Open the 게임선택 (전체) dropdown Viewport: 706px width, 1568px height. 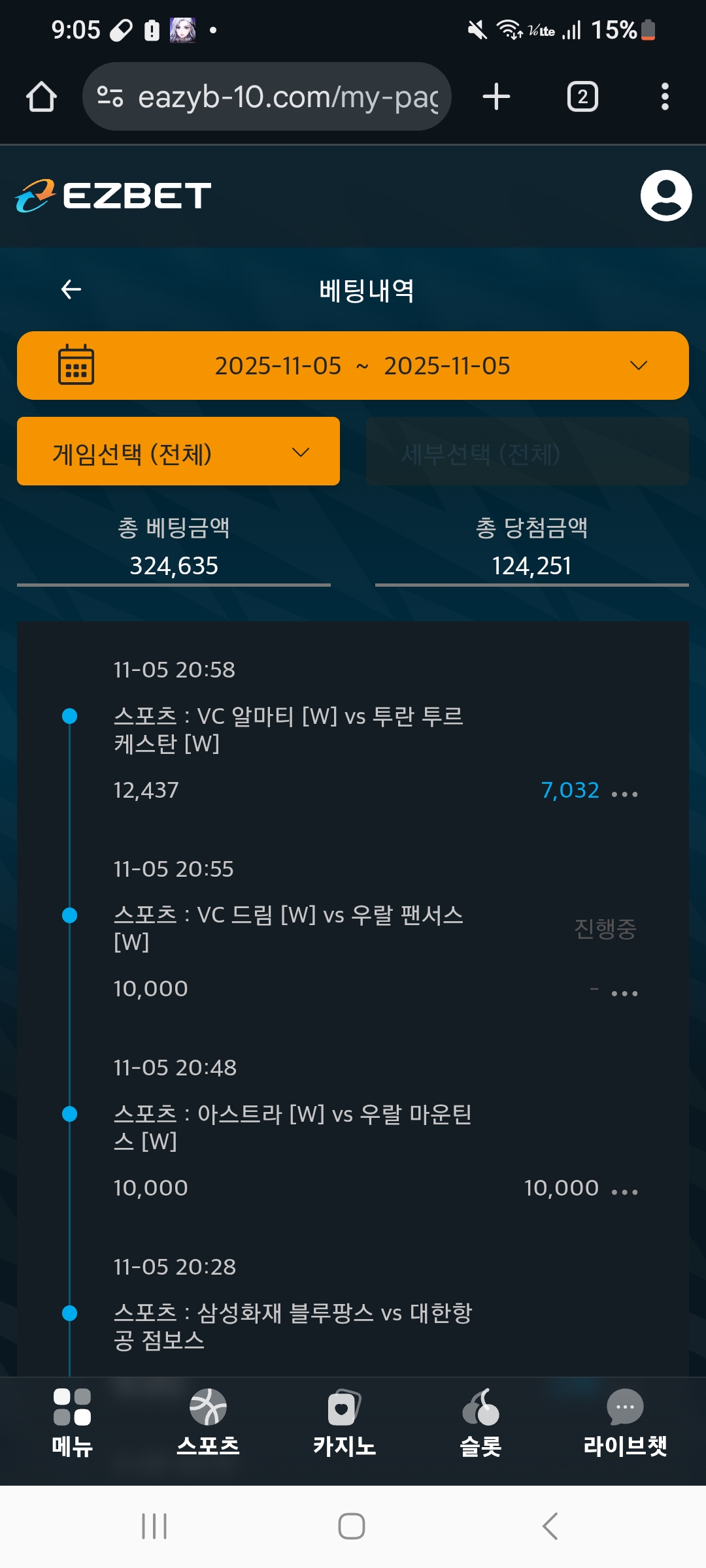pyautogui.click(x=178, y=451)
